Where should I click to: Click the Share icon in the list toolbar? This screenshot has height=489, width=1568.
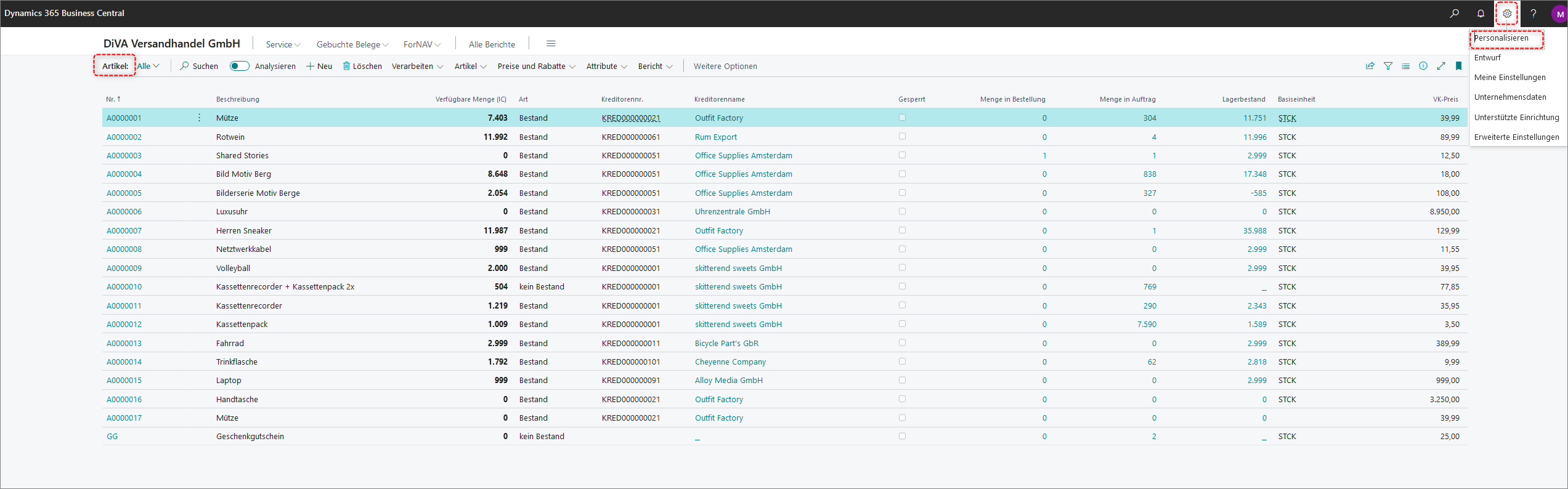click(x=1370, y=66)
